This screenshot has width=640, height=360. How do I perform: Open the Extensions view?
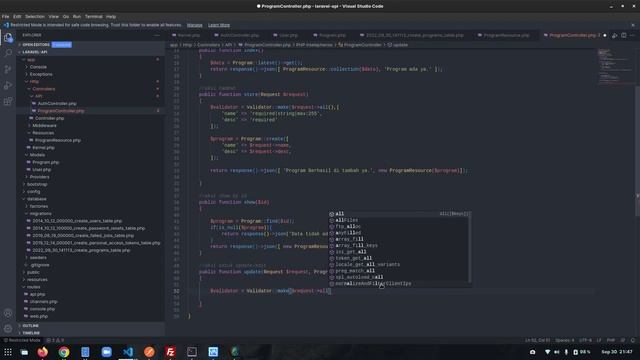8,101
